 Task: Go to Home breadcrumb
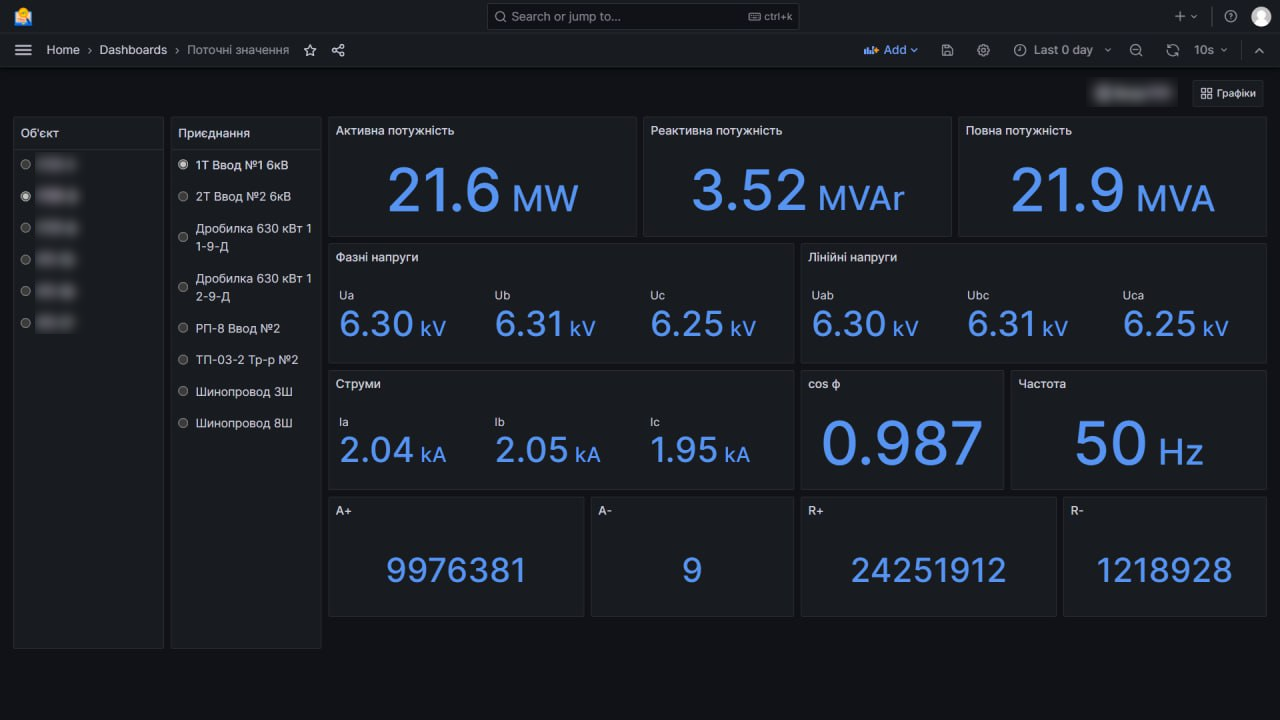(x=63, y=50)
